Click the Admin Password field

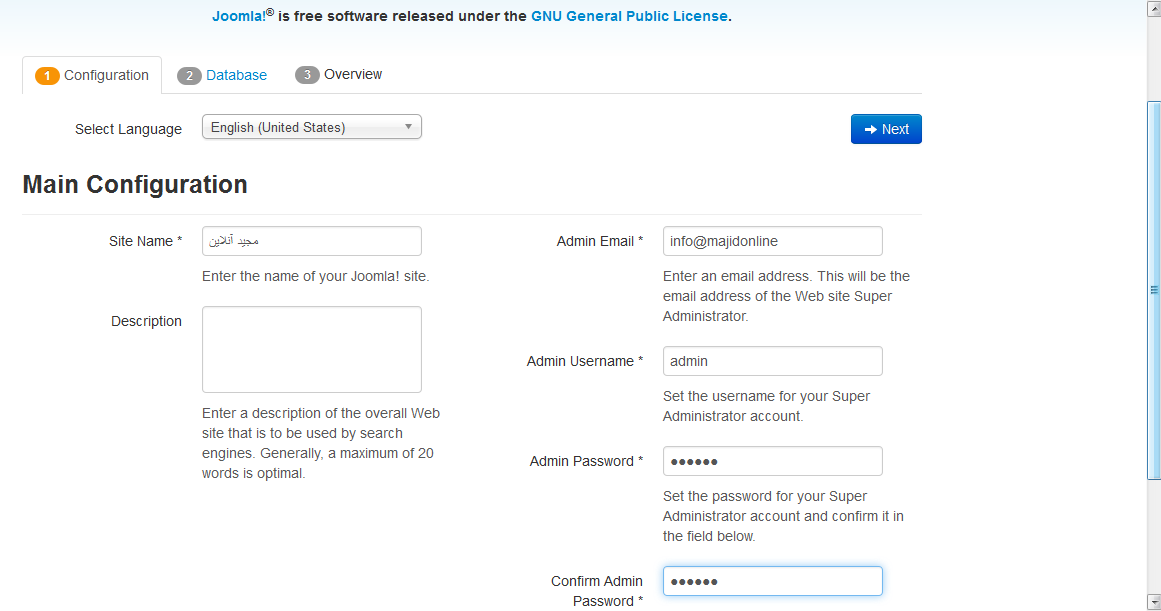point(772,461)
